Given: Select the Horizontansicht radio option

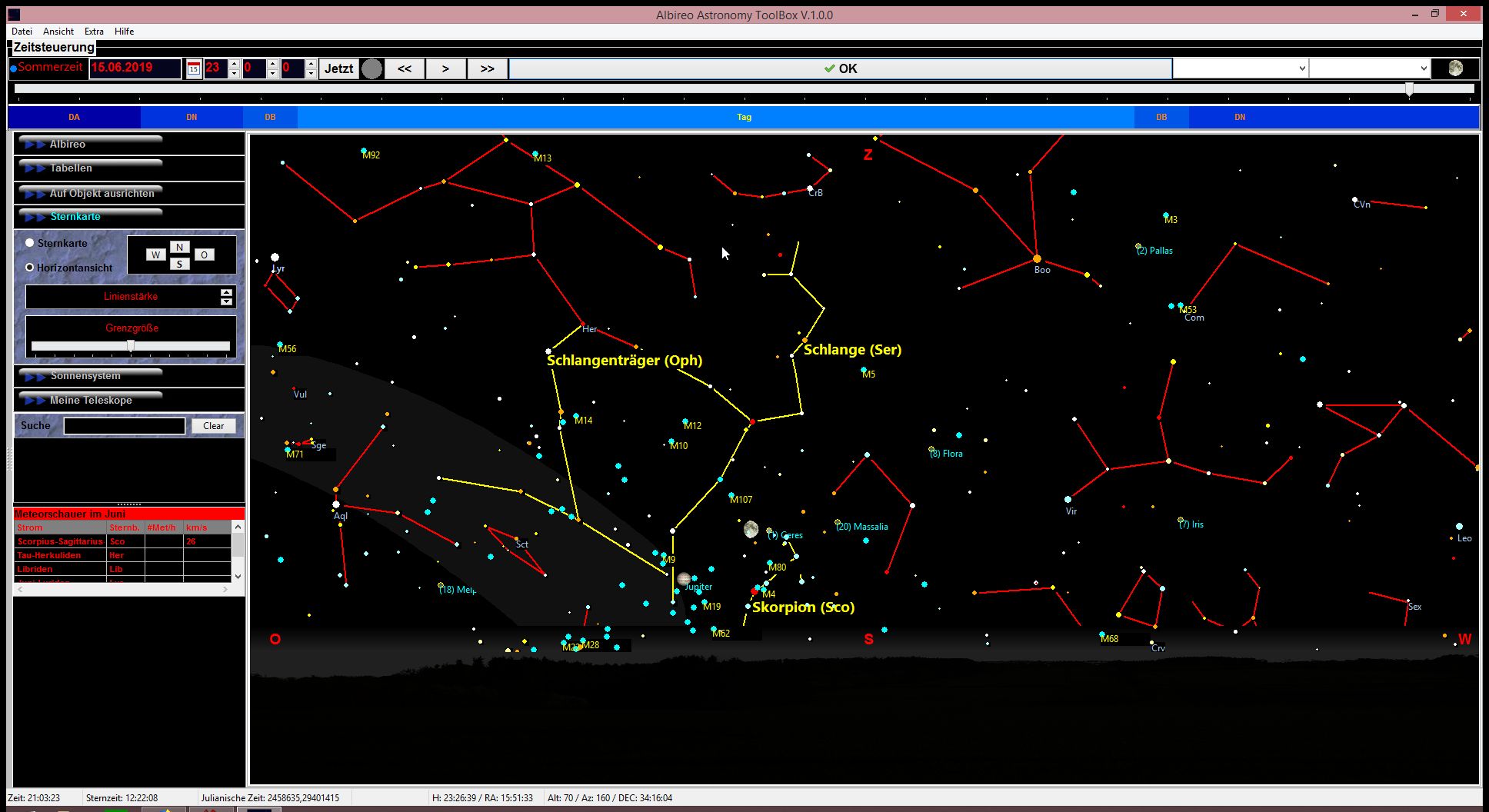Looking at the screenshot, I should 30,268.
